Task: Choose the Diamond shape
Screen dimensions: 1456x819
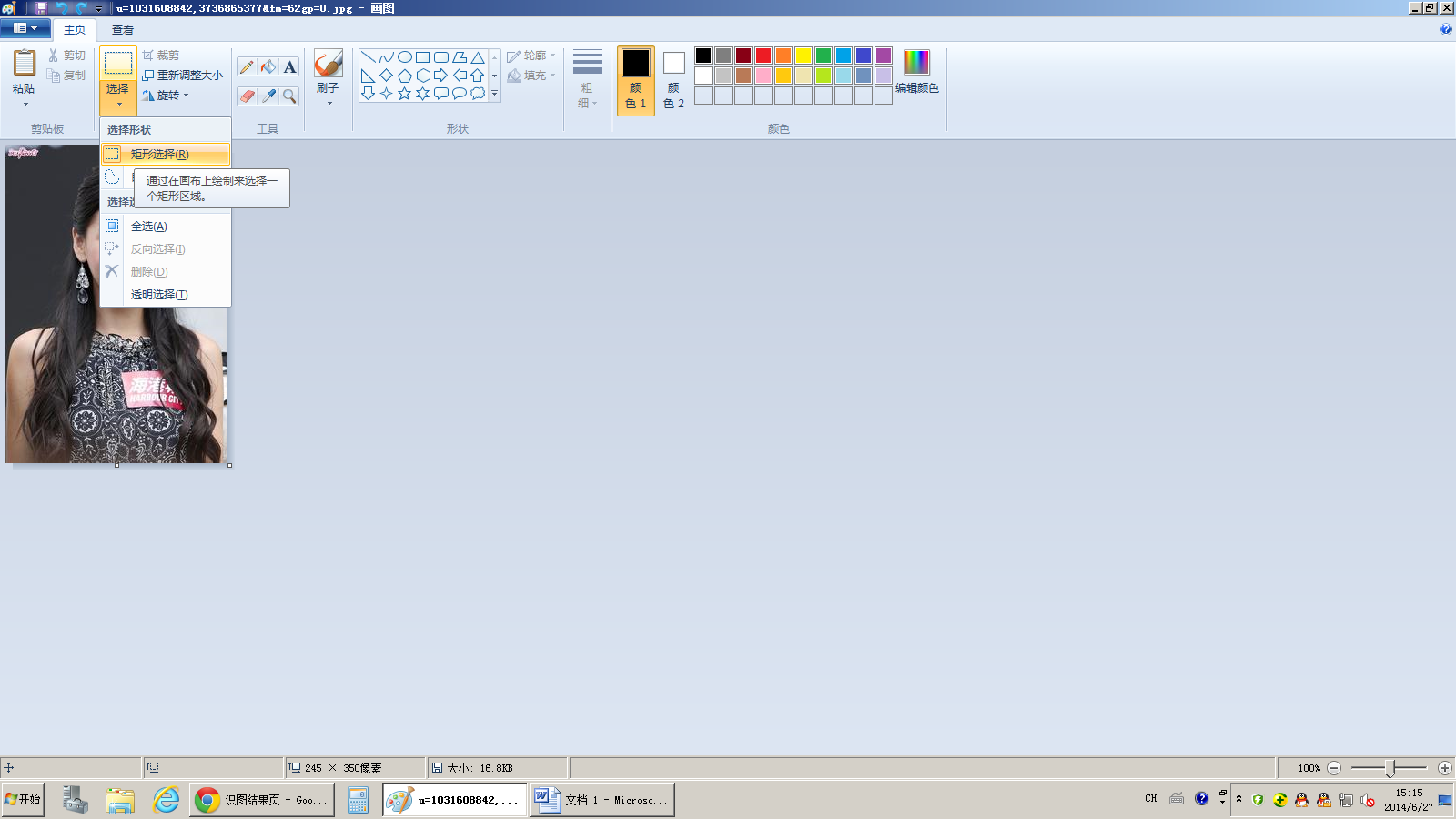Action: (387, 76)
